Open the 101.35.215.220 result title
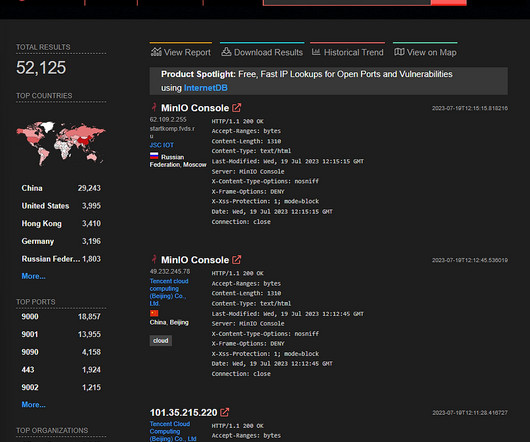This screenshot has height=442, width=530. coord(184,413)
